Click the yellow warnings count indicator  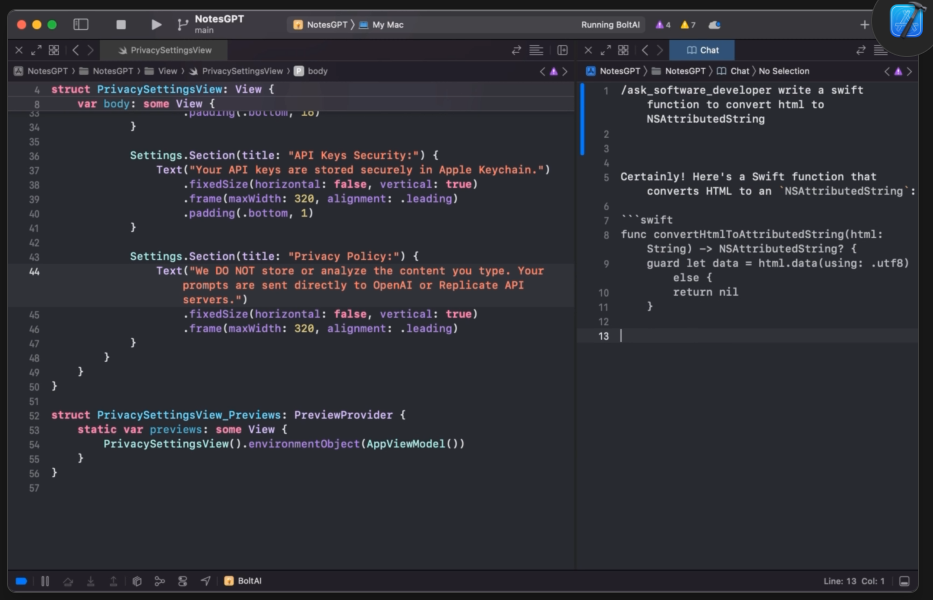pyautogui.click(x=687, y=24)
